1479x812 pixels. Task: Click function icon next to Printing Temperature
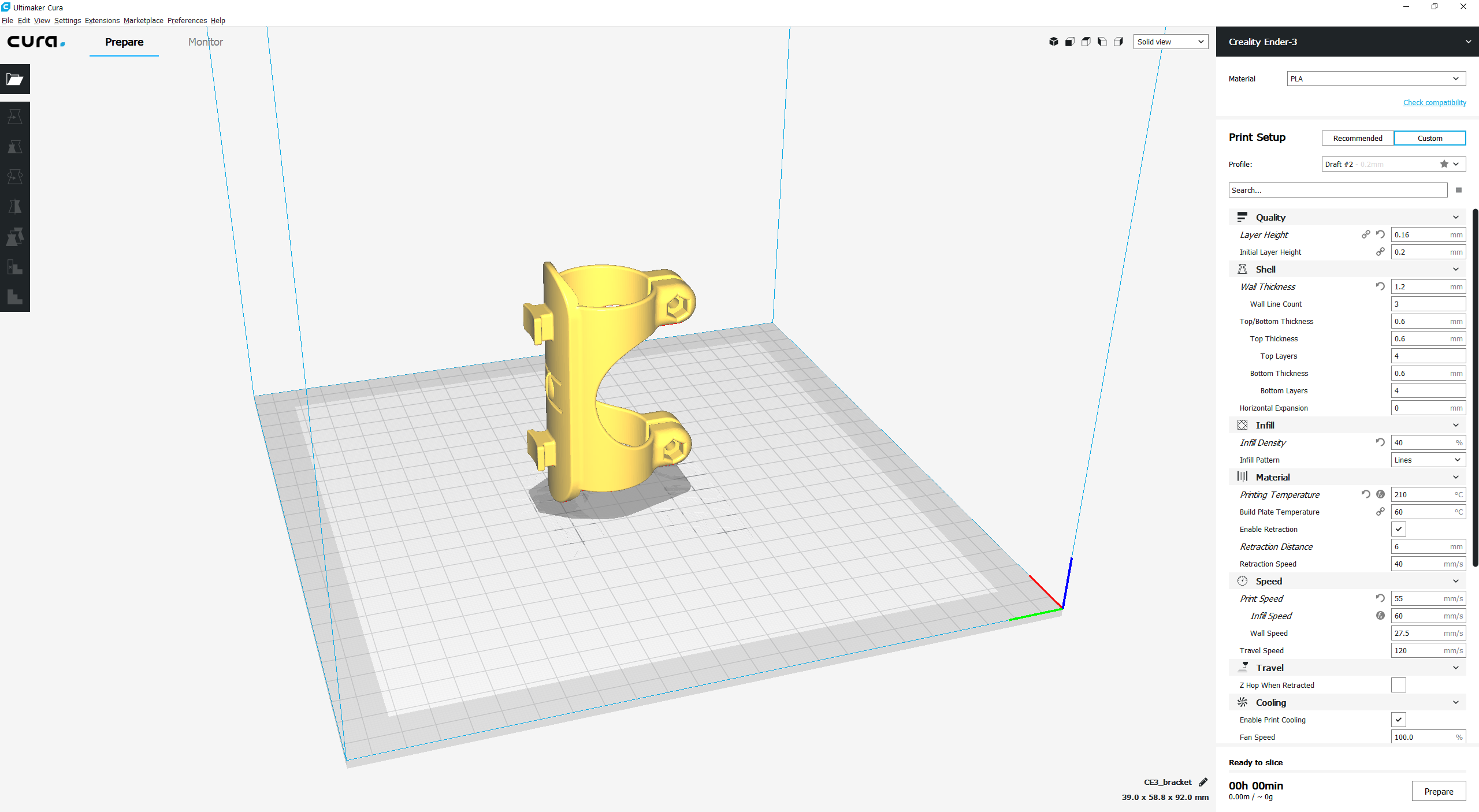point(1380,494)
